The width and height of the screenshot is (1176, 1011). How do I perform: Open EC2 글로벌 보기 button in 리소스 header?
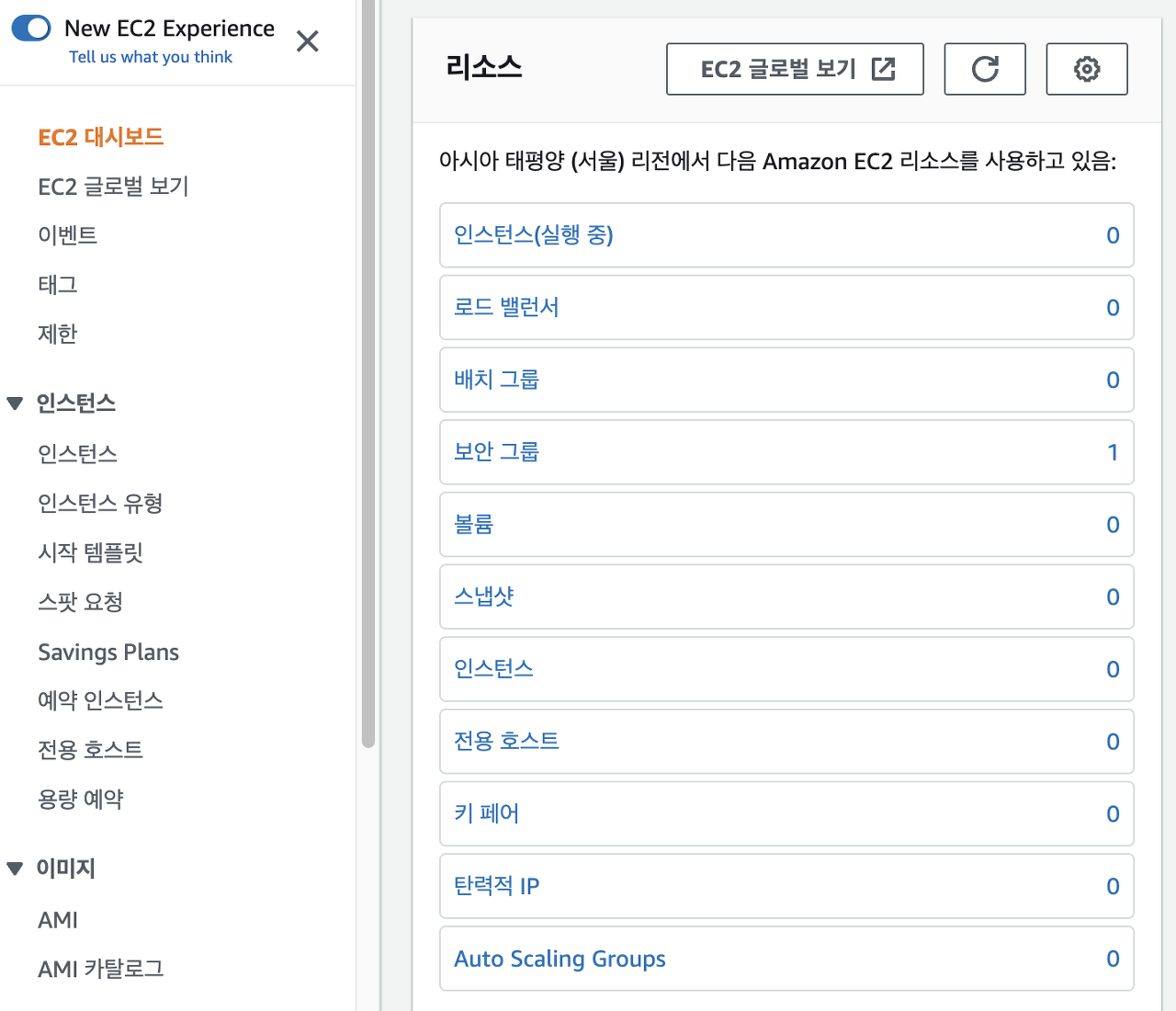[x=795, y=69]
